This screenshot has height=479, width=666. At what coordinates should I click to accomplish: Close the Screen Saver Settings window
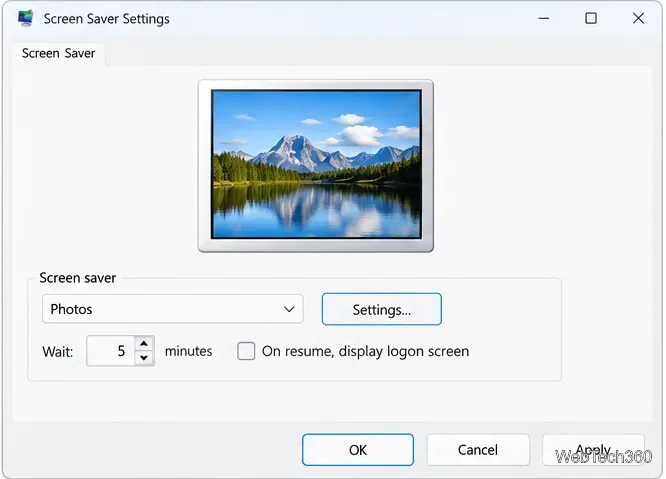coord(638,18)
